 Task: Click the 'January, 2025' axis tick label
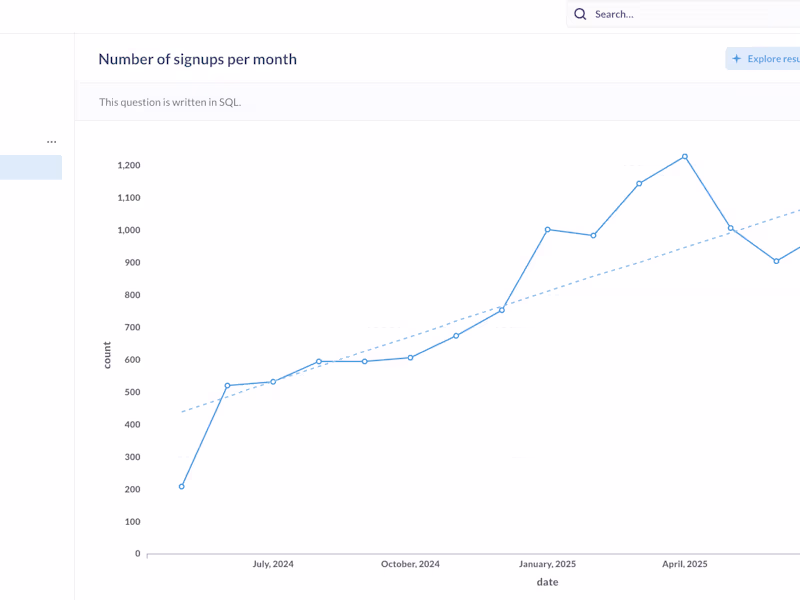click(547, 564)
